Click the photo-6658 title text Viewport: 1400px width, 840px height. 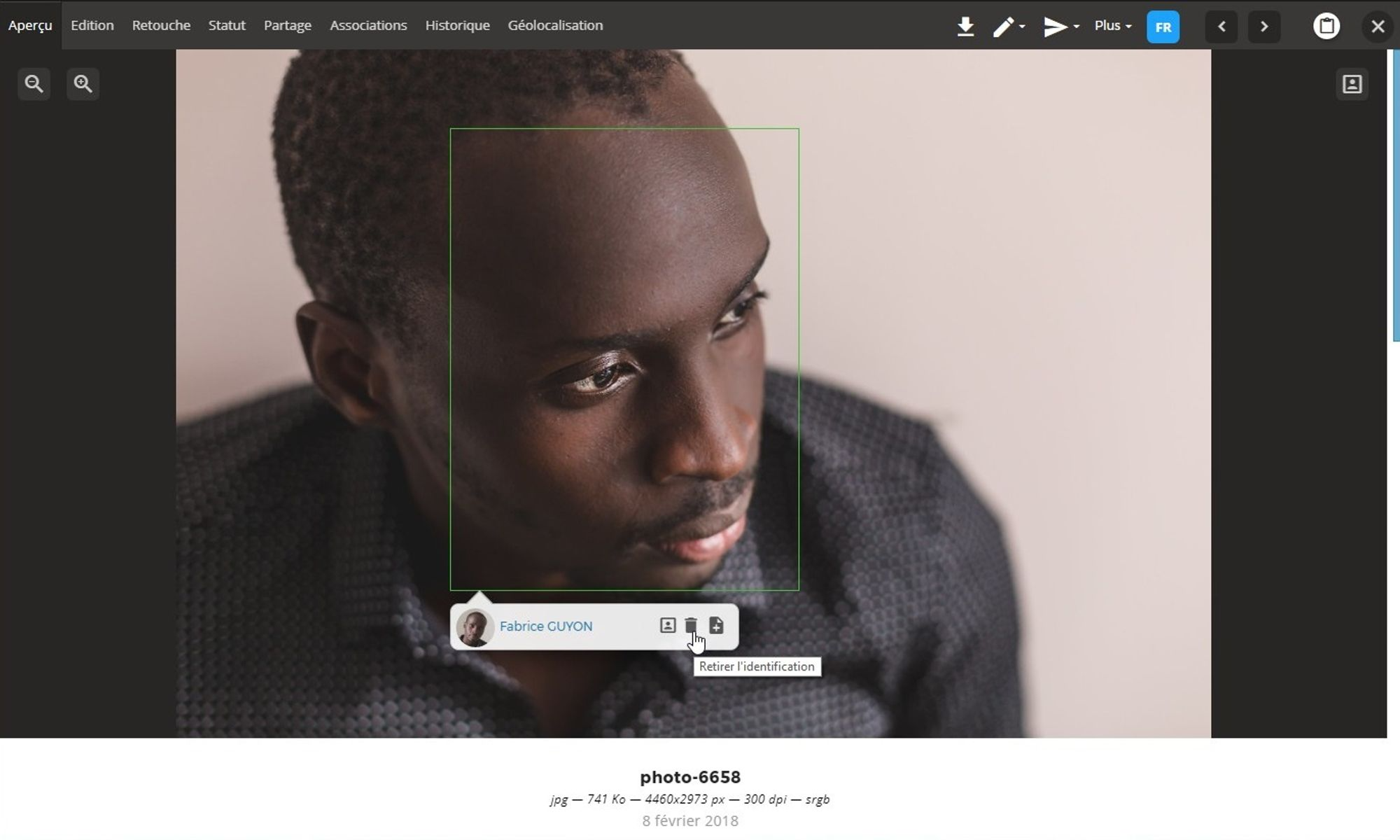click(x=690, y=777)
